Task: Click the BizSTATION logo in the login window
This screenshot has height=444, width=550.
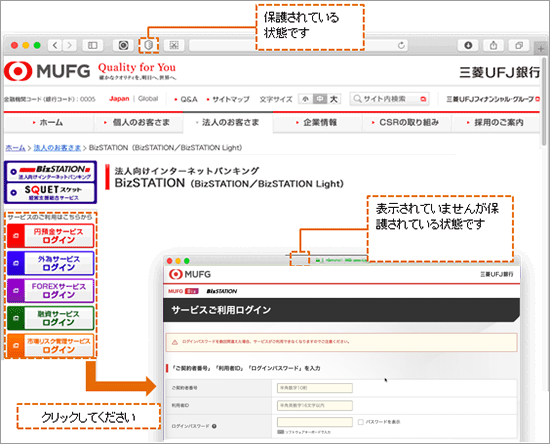Action: (222, 291)
